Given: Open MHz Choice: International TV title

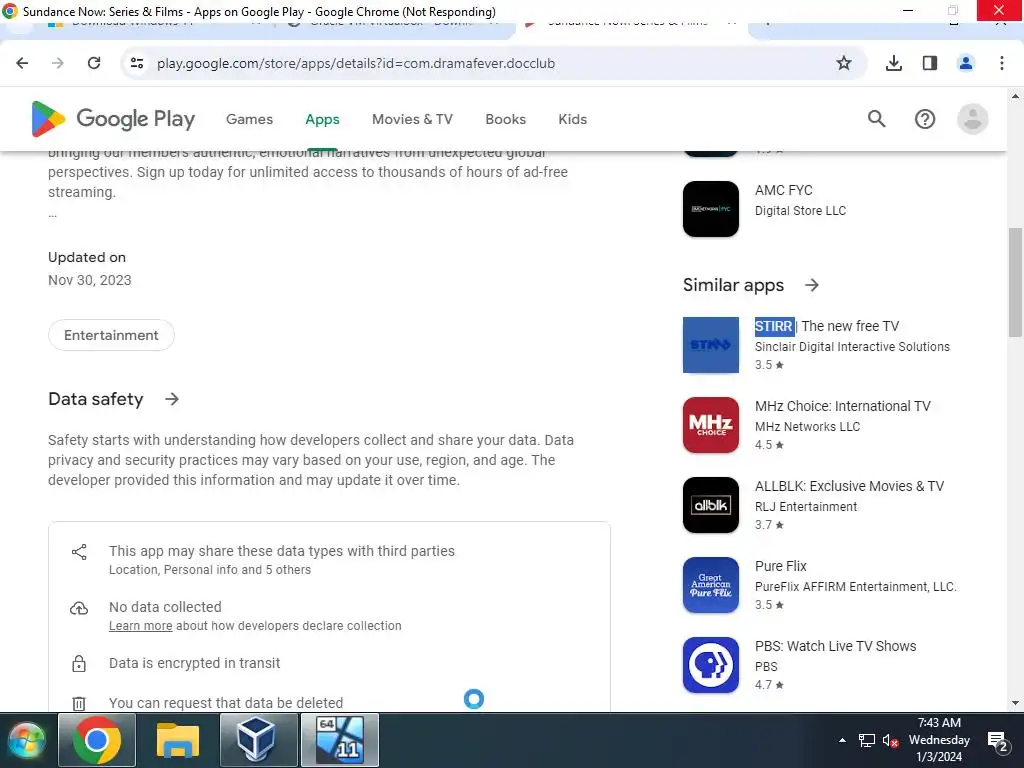Looking at the screenshot, I should (x=842, y=406).
